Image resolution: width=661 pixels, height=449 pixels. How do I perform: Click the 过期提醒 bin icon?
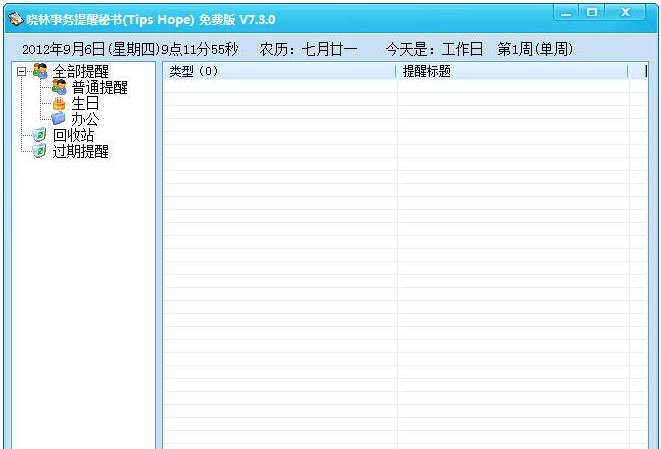(x=39, y=151)
